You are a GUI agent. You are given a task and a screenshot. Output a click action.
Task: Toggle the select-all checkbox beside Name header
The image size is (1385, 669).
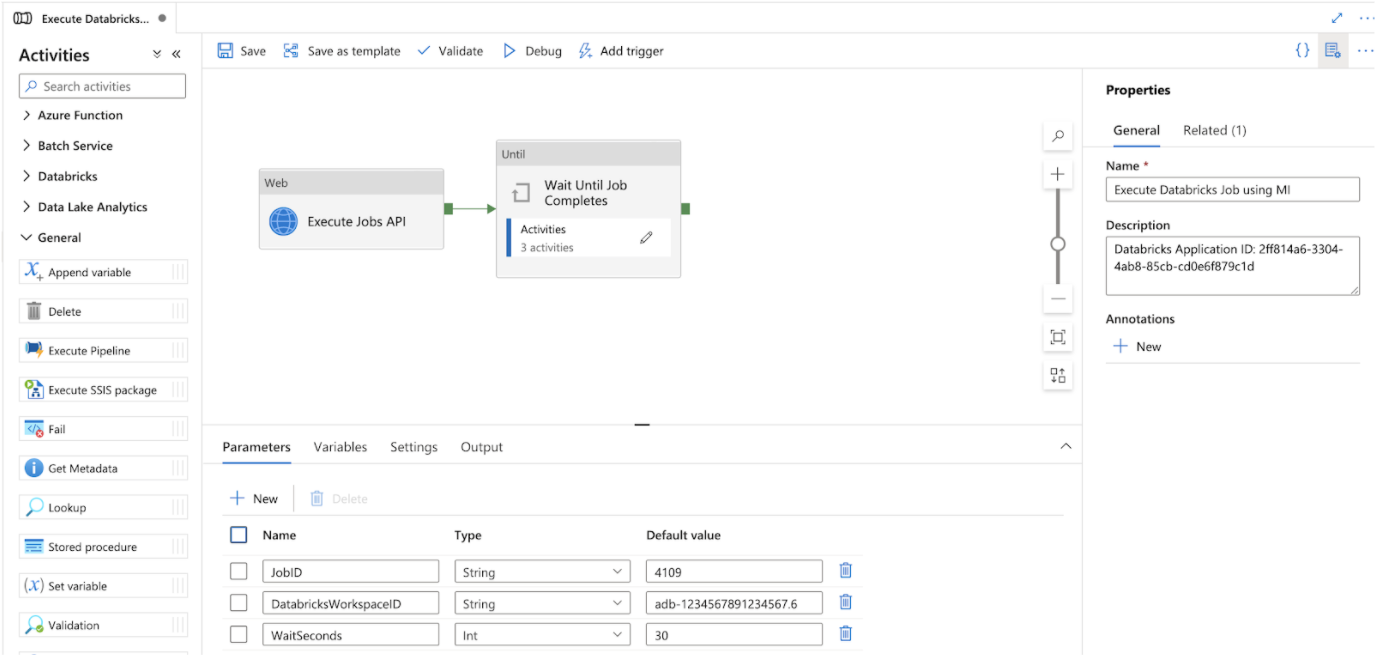pos(238,535)
